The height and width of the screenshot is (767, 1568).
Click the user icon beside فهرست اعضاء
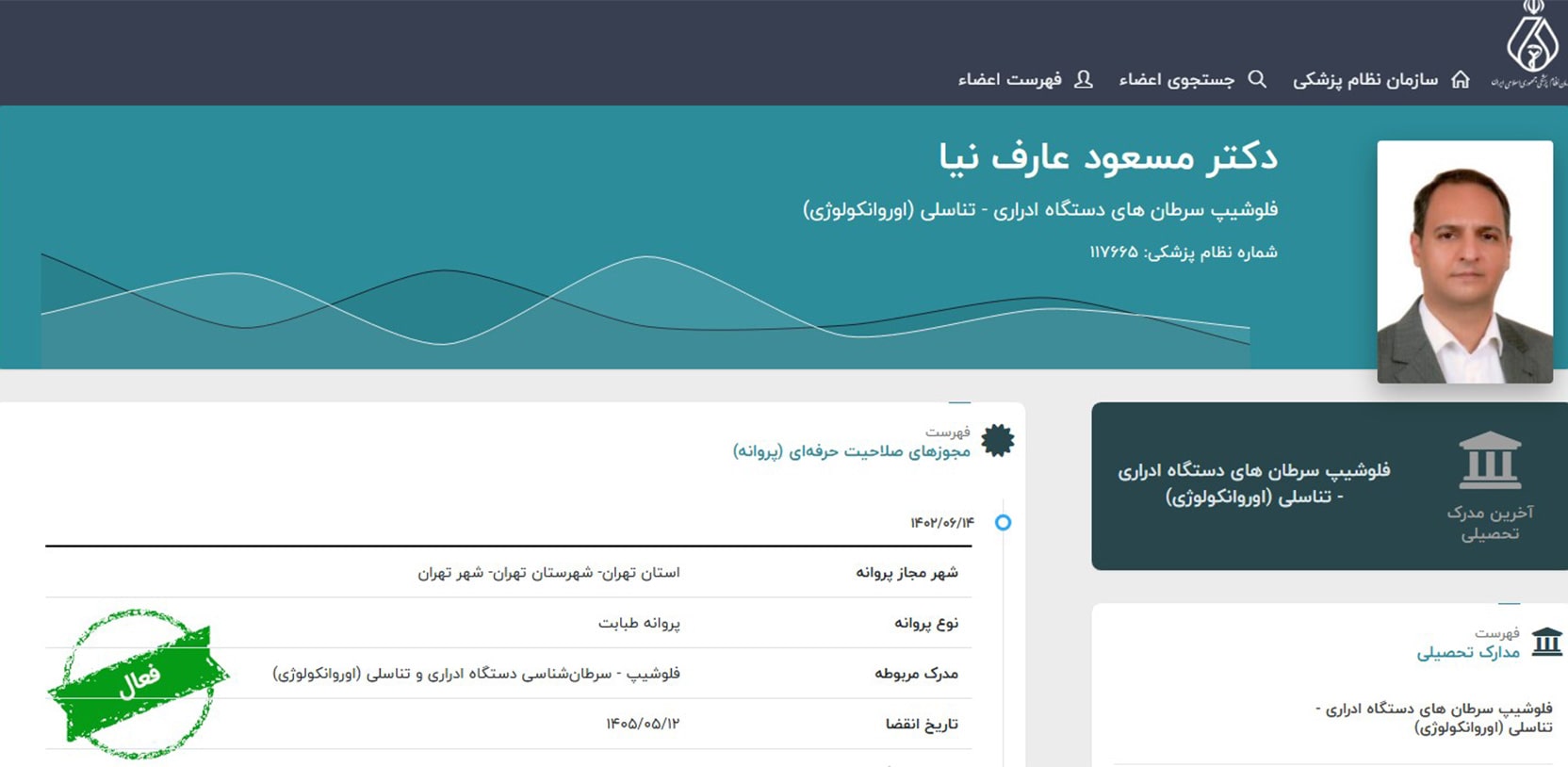[1084, 80]
